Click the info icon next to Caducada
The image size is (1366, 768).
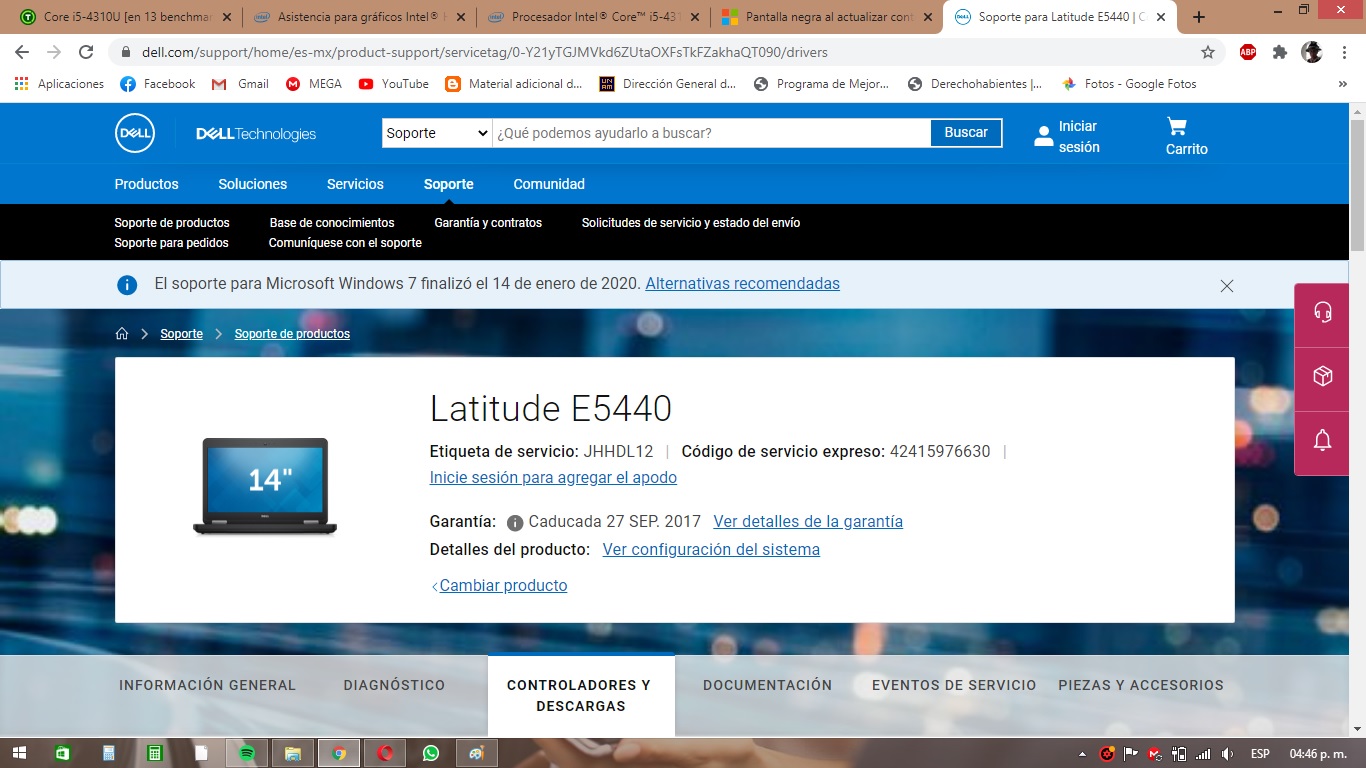(515, 522)
